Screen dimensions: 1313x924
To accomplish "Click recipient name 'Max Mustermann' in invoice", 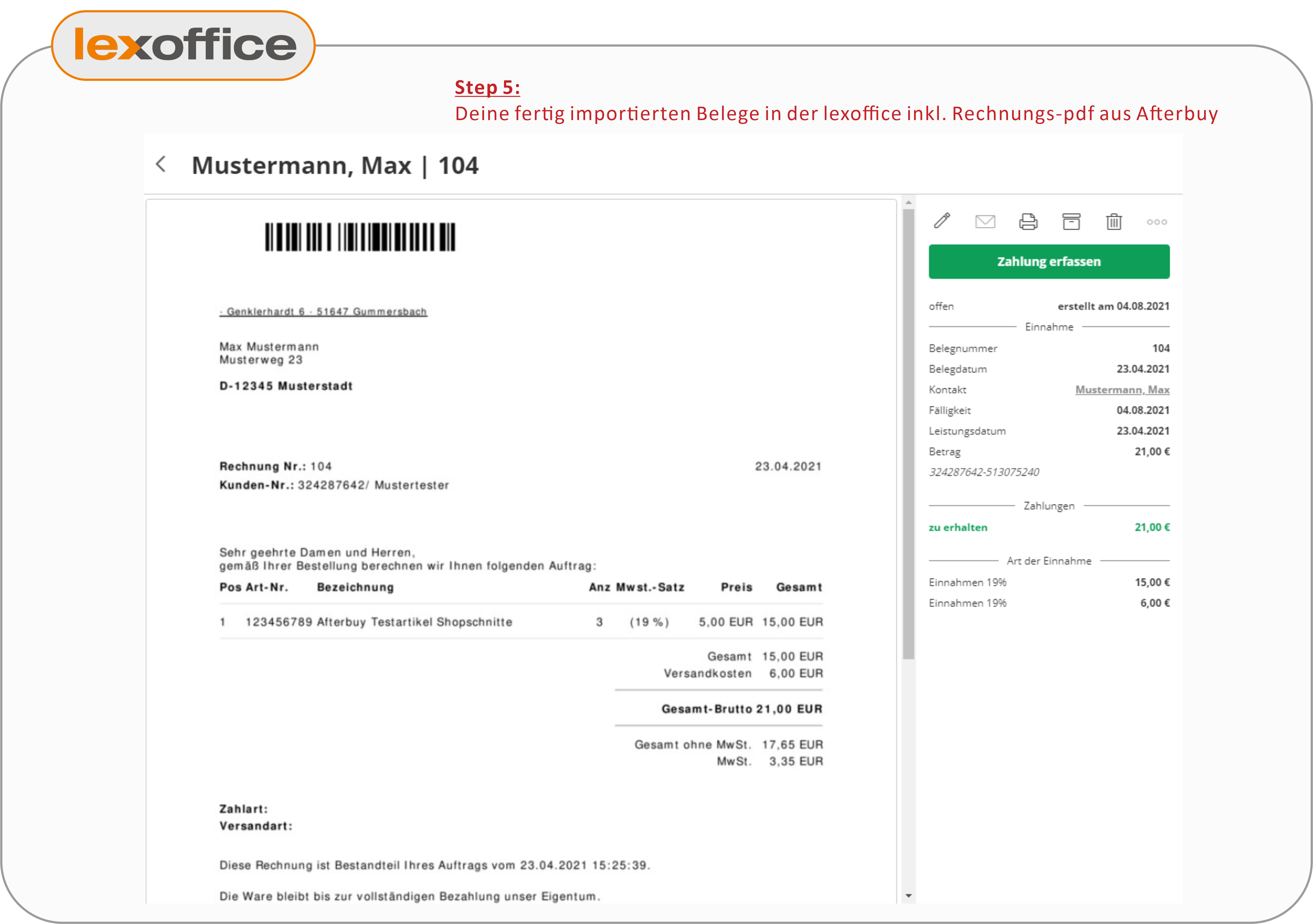I will click(x=269, y=347).
